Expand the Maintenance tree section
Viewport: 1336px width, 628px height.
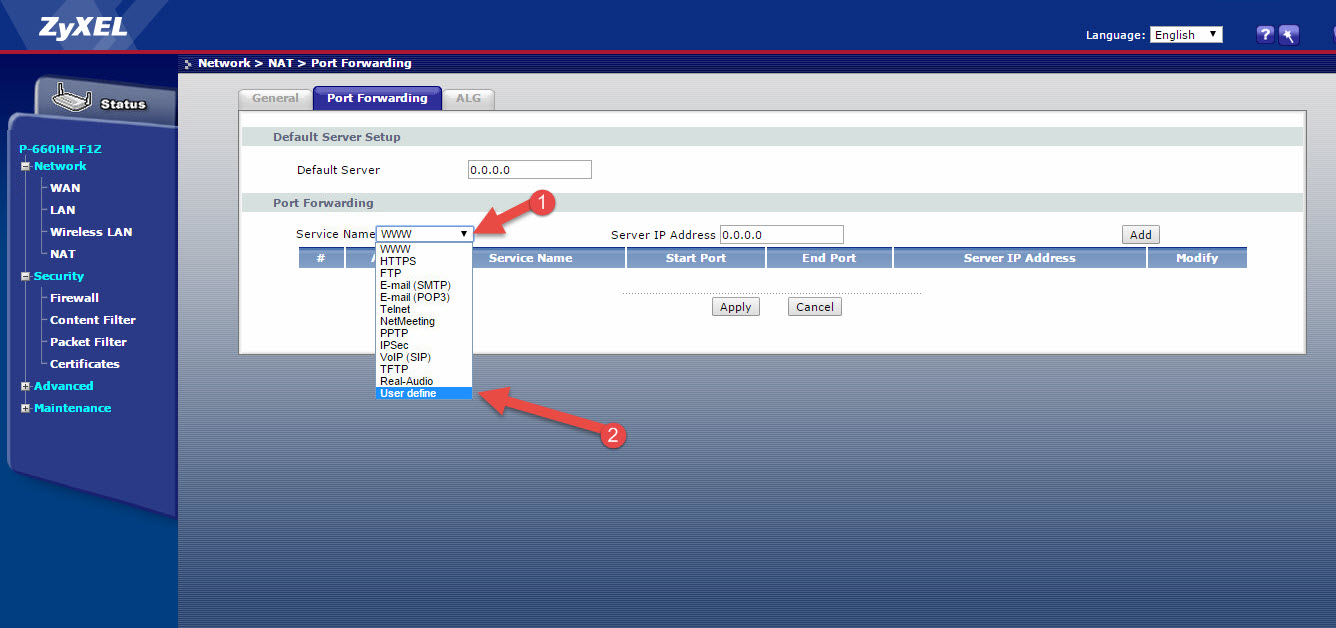pyautogui.click(x=26, y=408)
